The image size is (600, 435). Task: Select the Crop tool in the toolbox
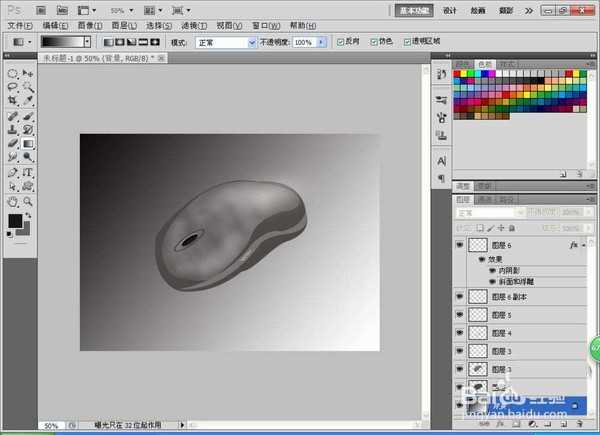tap(12, 101)
